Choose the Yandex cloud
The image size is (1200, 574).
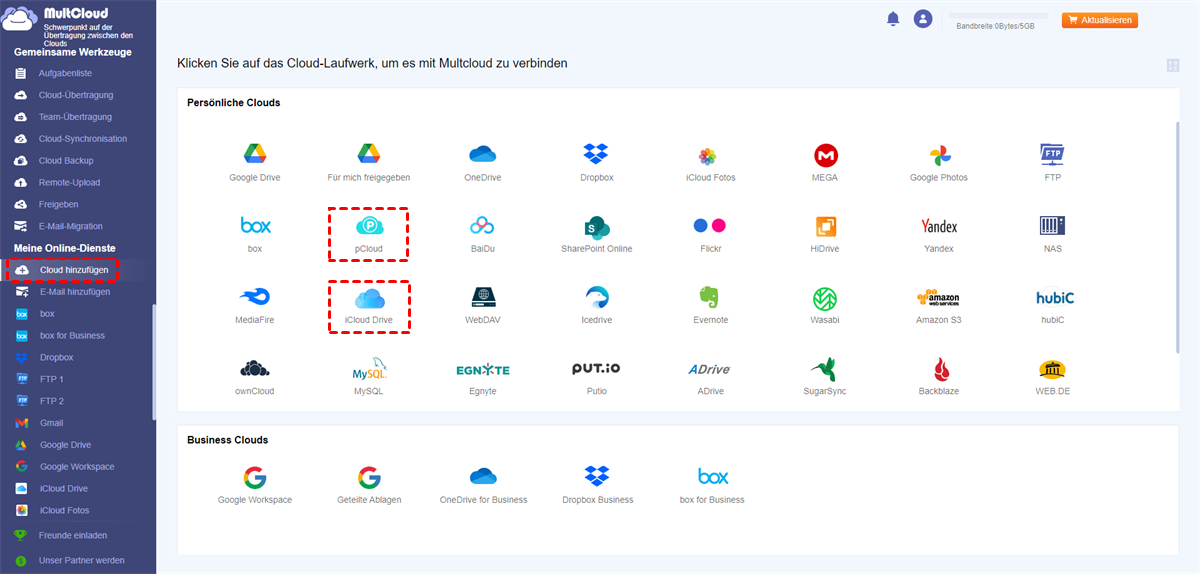tap(939, 234)
